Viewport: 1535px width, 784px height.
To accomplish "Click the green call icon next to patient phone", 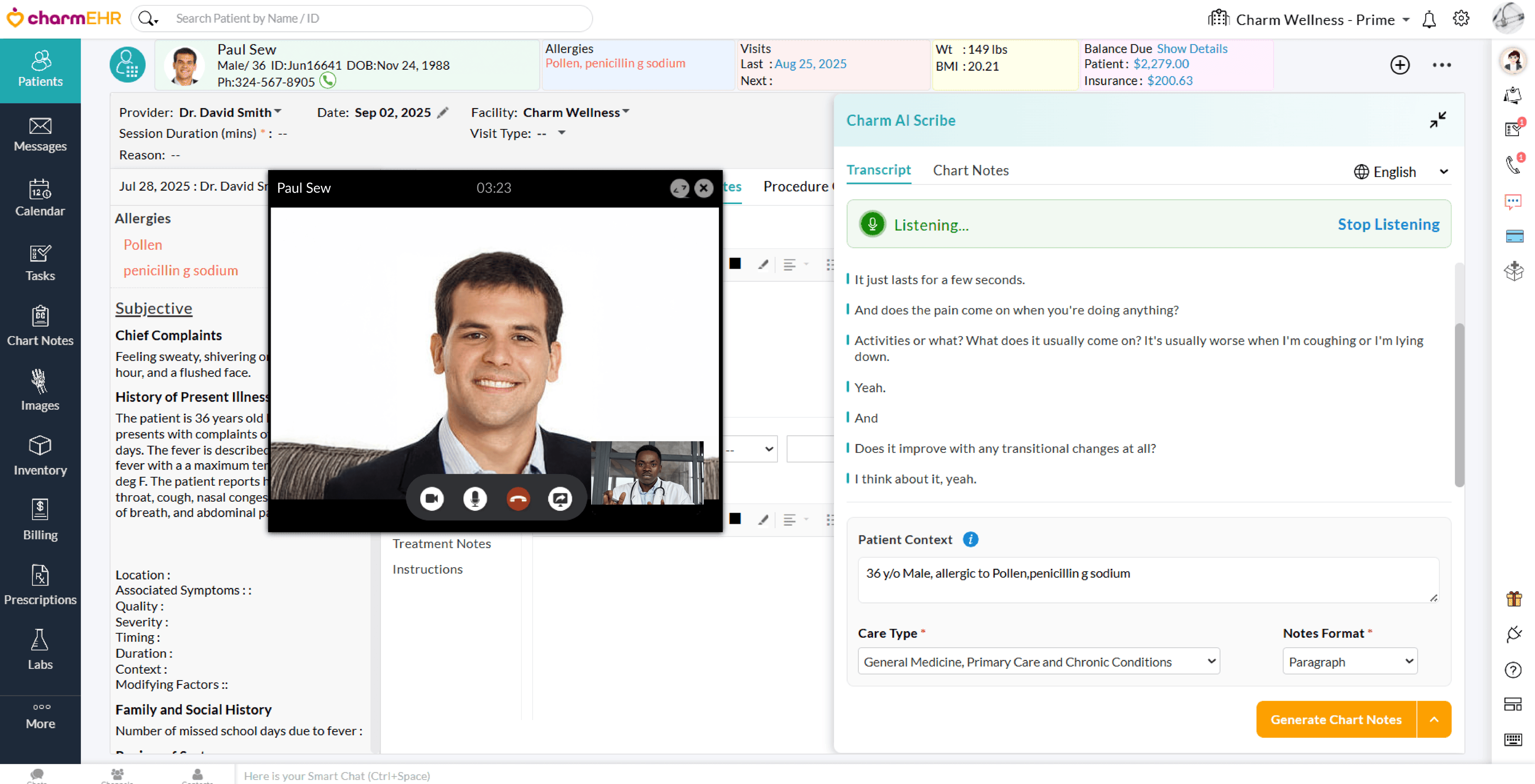I will (x=327, y=80).
